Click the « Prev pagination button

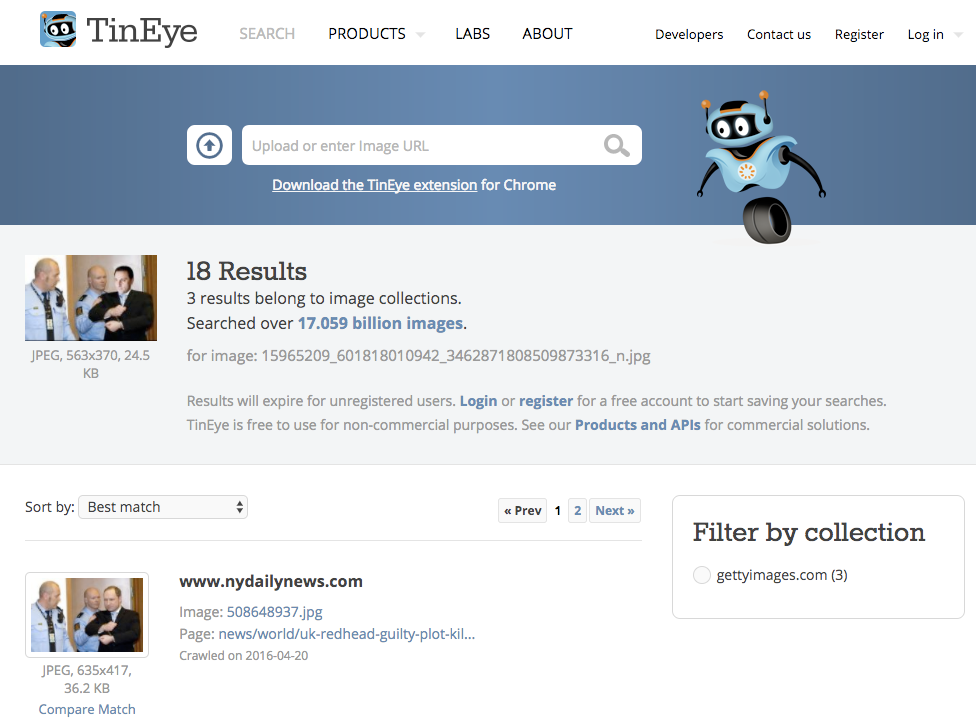522,510
